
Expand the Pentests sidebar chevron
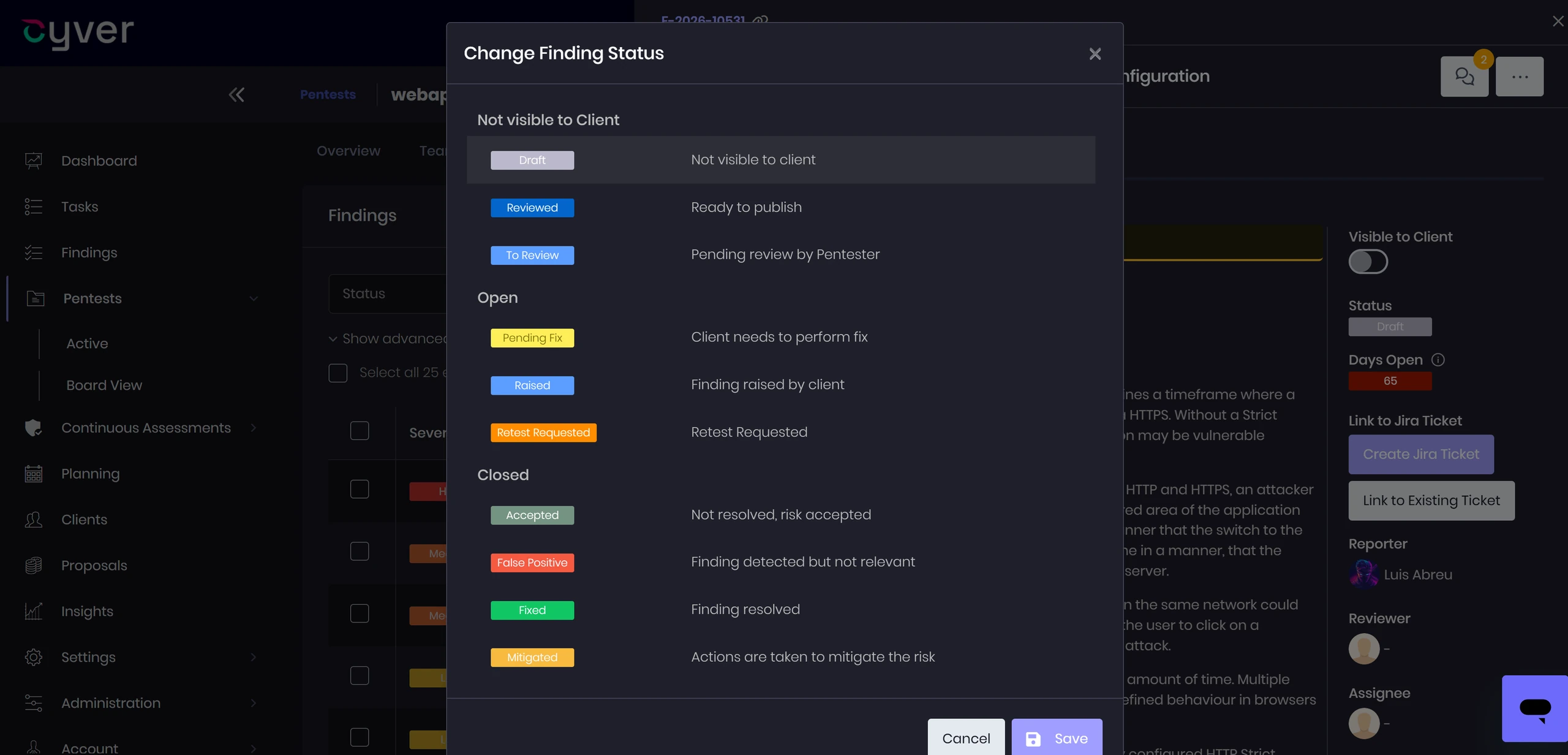tap(254, 298)
